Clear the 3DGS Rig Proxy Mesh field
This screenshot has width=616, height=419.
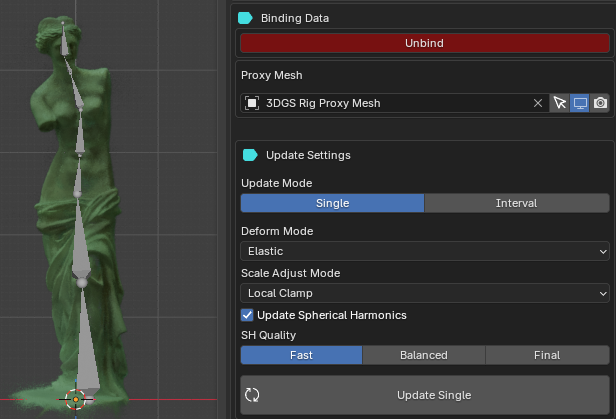[x=538, y=103]
